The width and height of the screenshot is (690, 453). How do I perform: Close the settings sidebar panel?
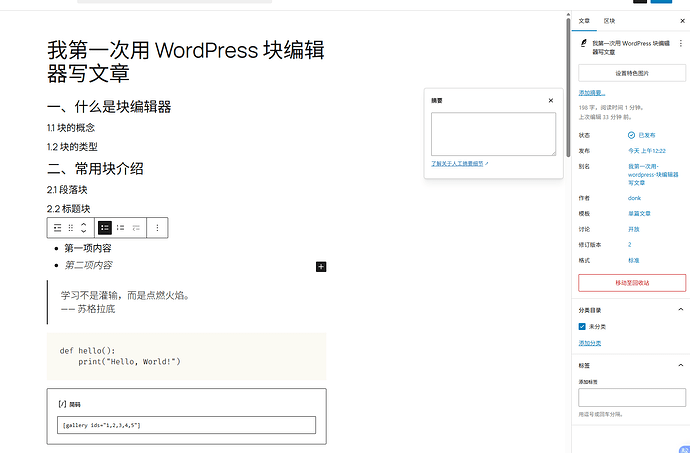tap(683, 21)
